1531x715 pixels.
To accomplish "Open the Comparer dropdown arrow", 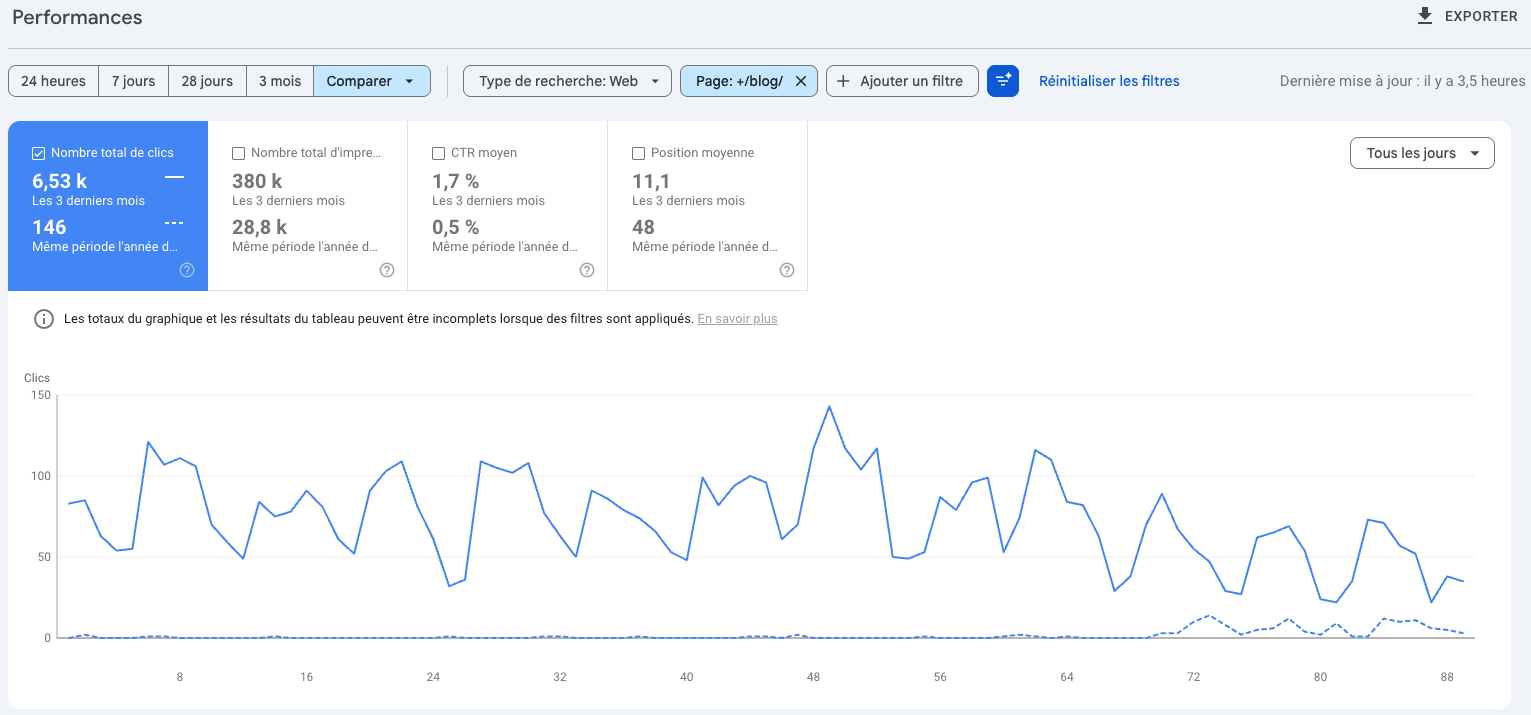I will point(409,81).
